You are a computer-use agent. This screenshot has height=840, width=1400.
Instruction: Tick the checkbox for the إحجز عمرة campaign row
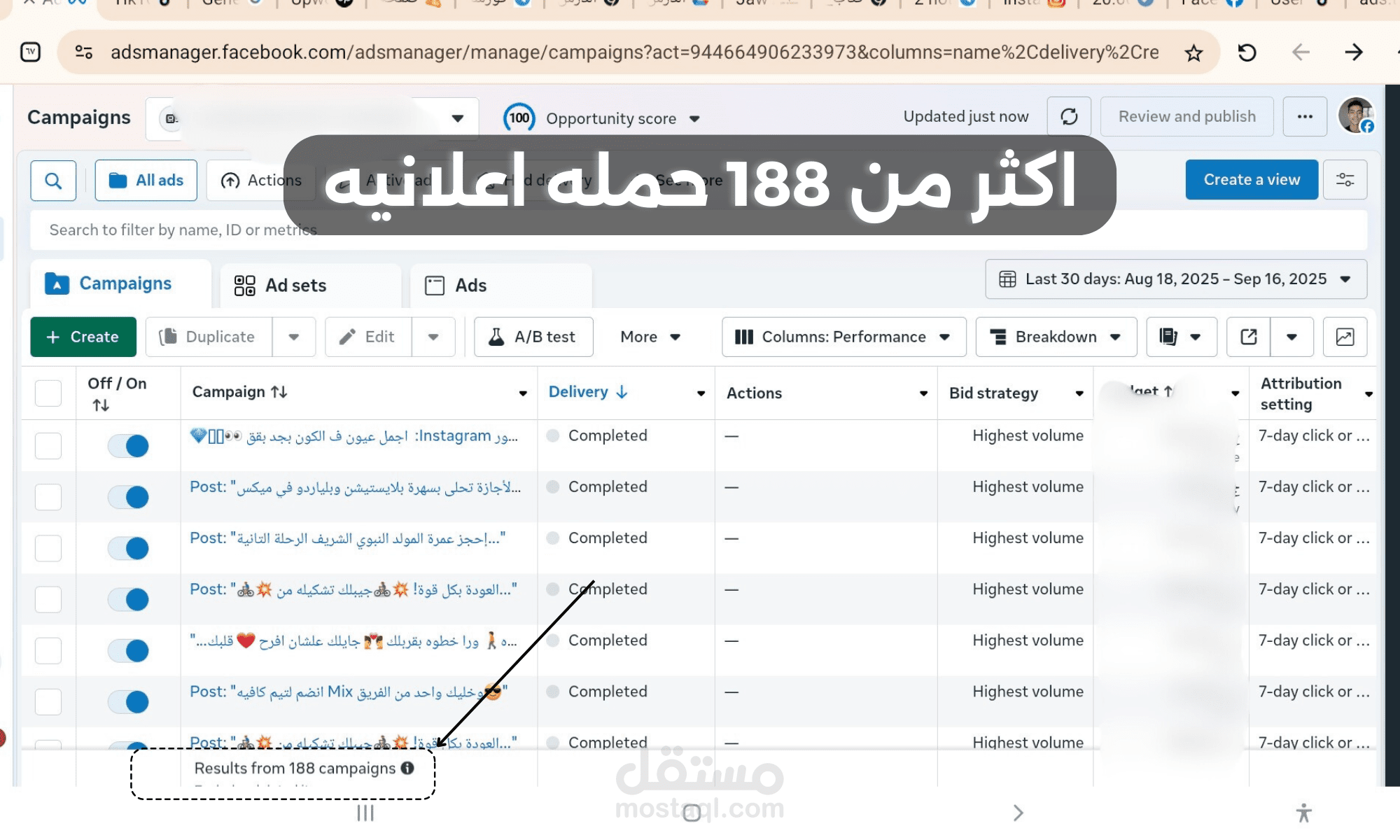point(48,548)
